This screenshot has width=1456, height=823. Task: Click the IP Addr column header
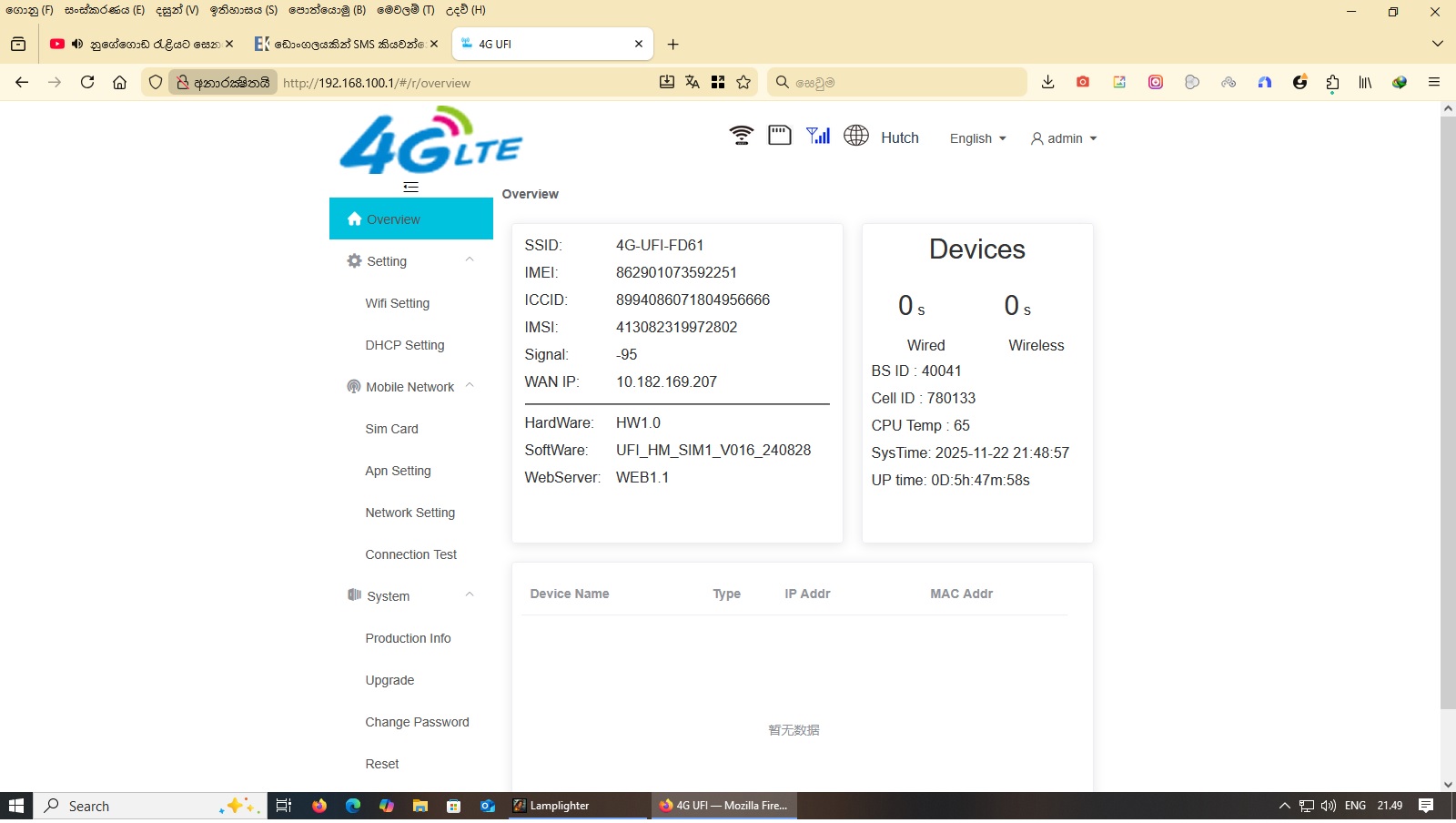coord(808,594)
